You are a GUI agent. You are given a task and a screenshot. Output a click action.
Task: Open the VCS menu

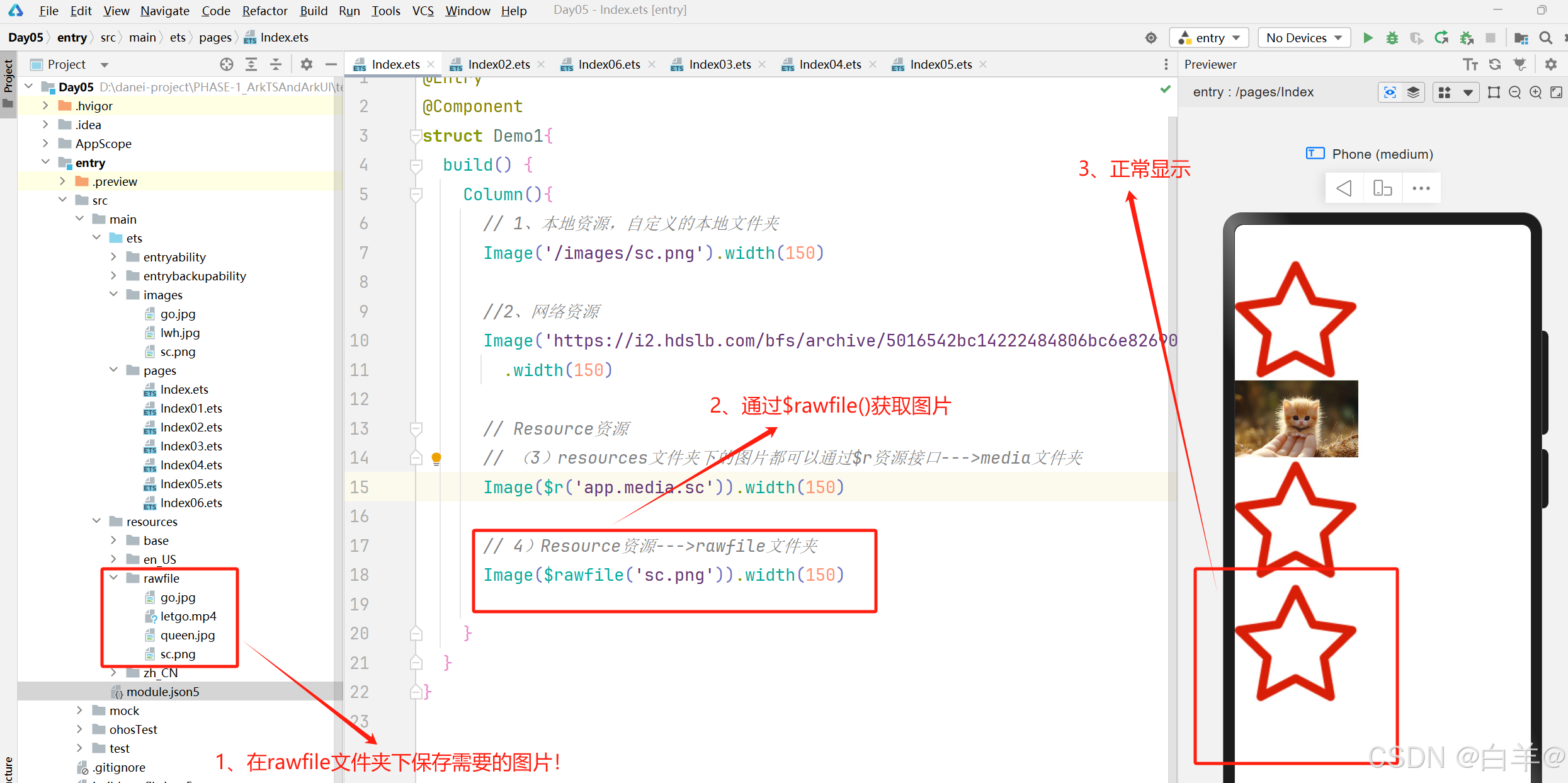tap(423, 11)
